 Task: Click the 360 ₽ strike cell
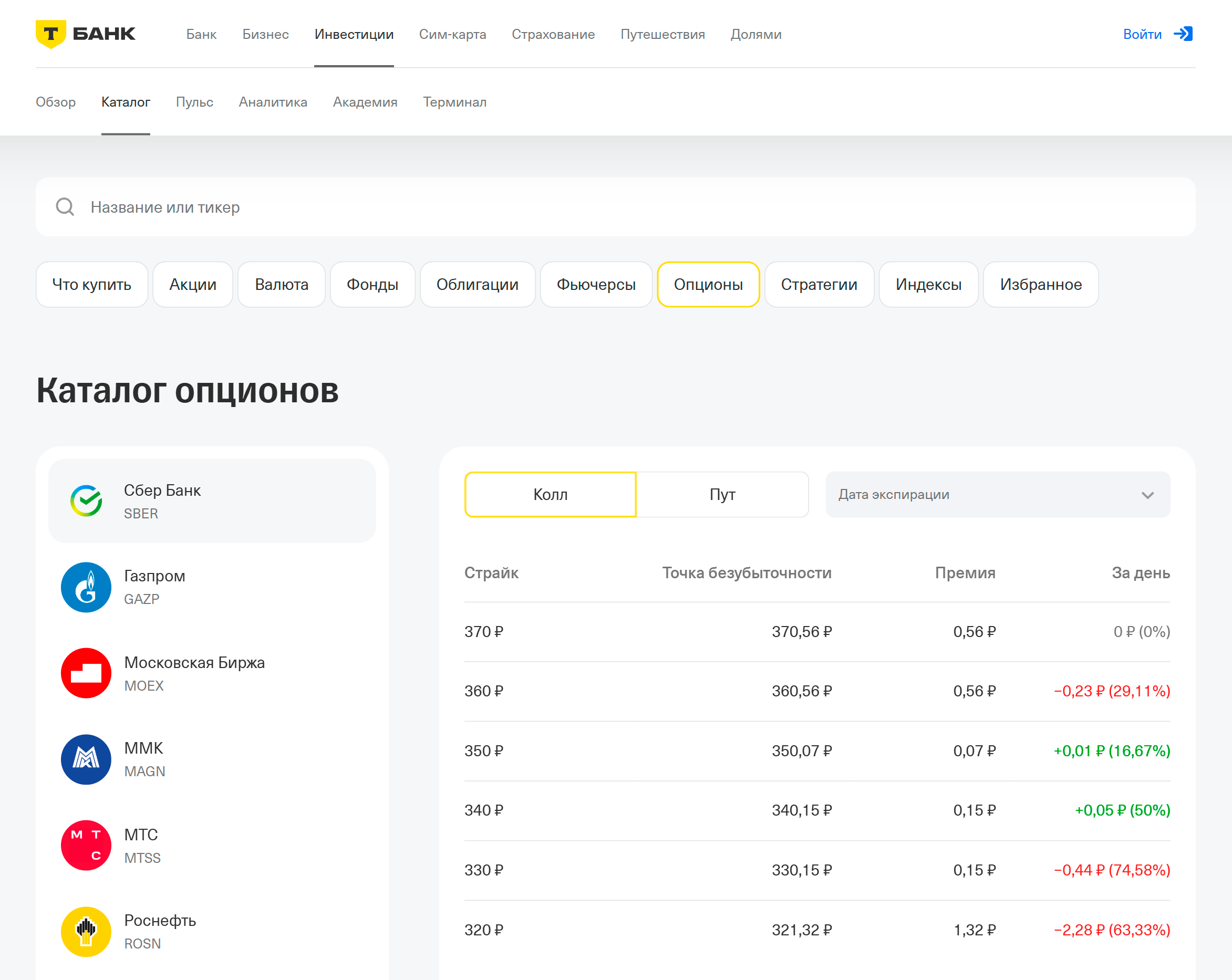pyautogui.click(x=483, y=691)
